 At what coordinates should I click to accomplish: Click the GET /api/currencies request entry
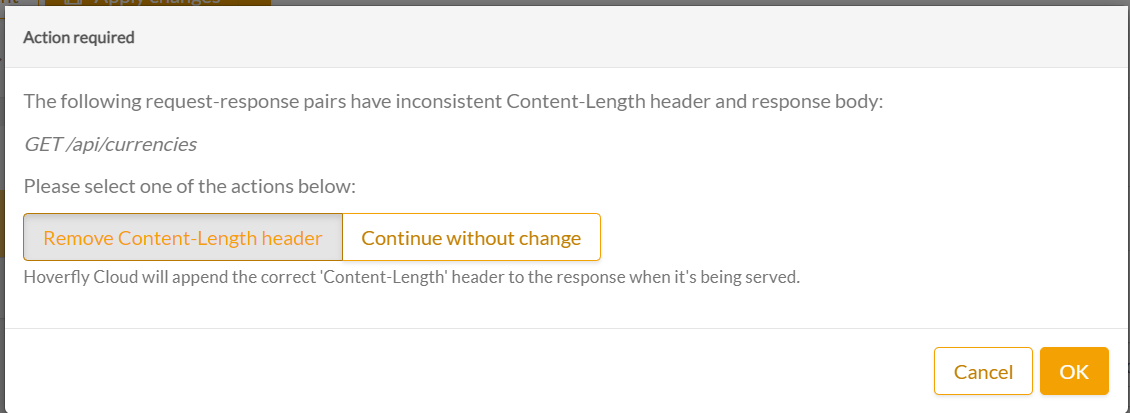tap(110, 144)
